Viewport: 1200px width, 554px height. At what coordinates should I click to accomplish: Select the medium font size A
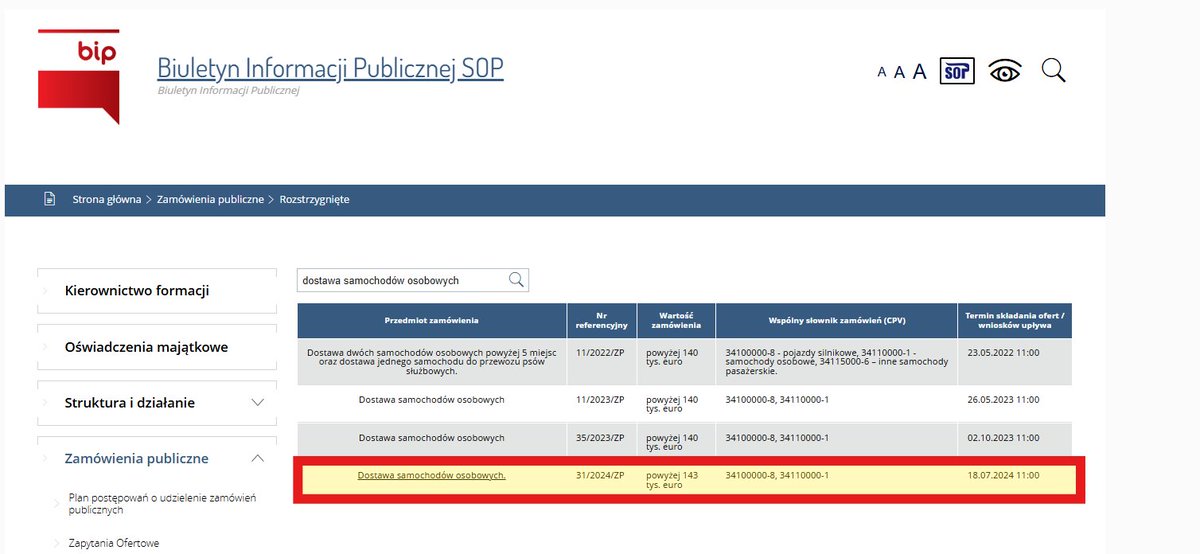pyautogui.click(x=899, y=71)
